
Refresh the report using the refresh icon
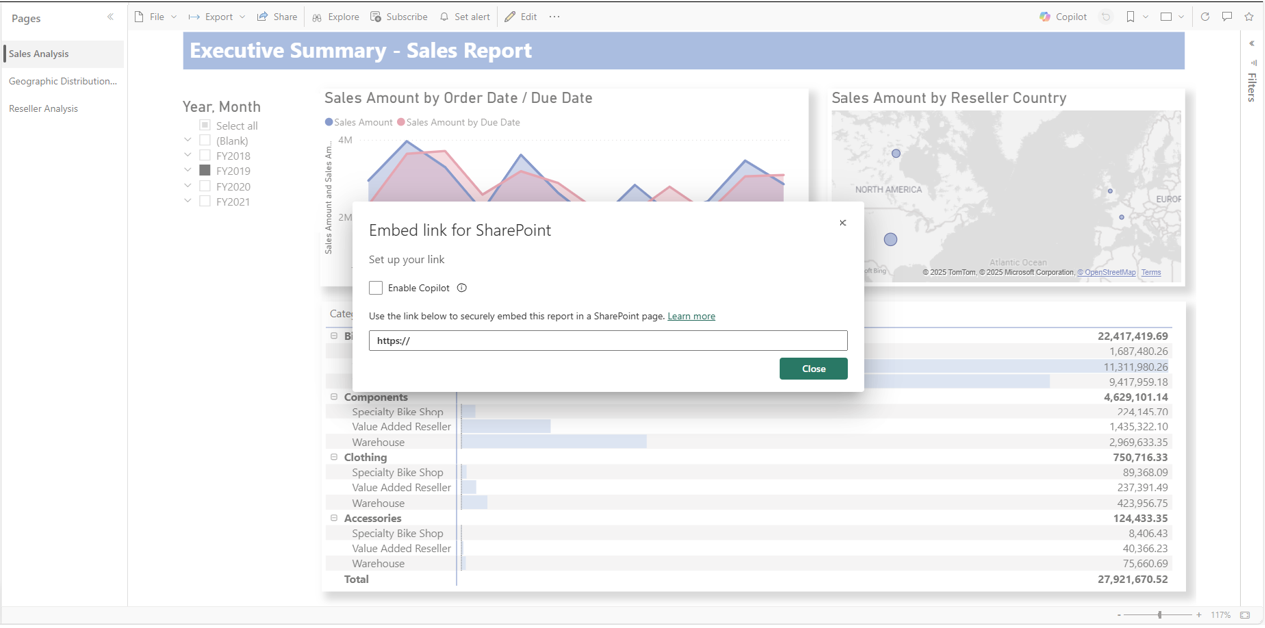coord(1204,16)
